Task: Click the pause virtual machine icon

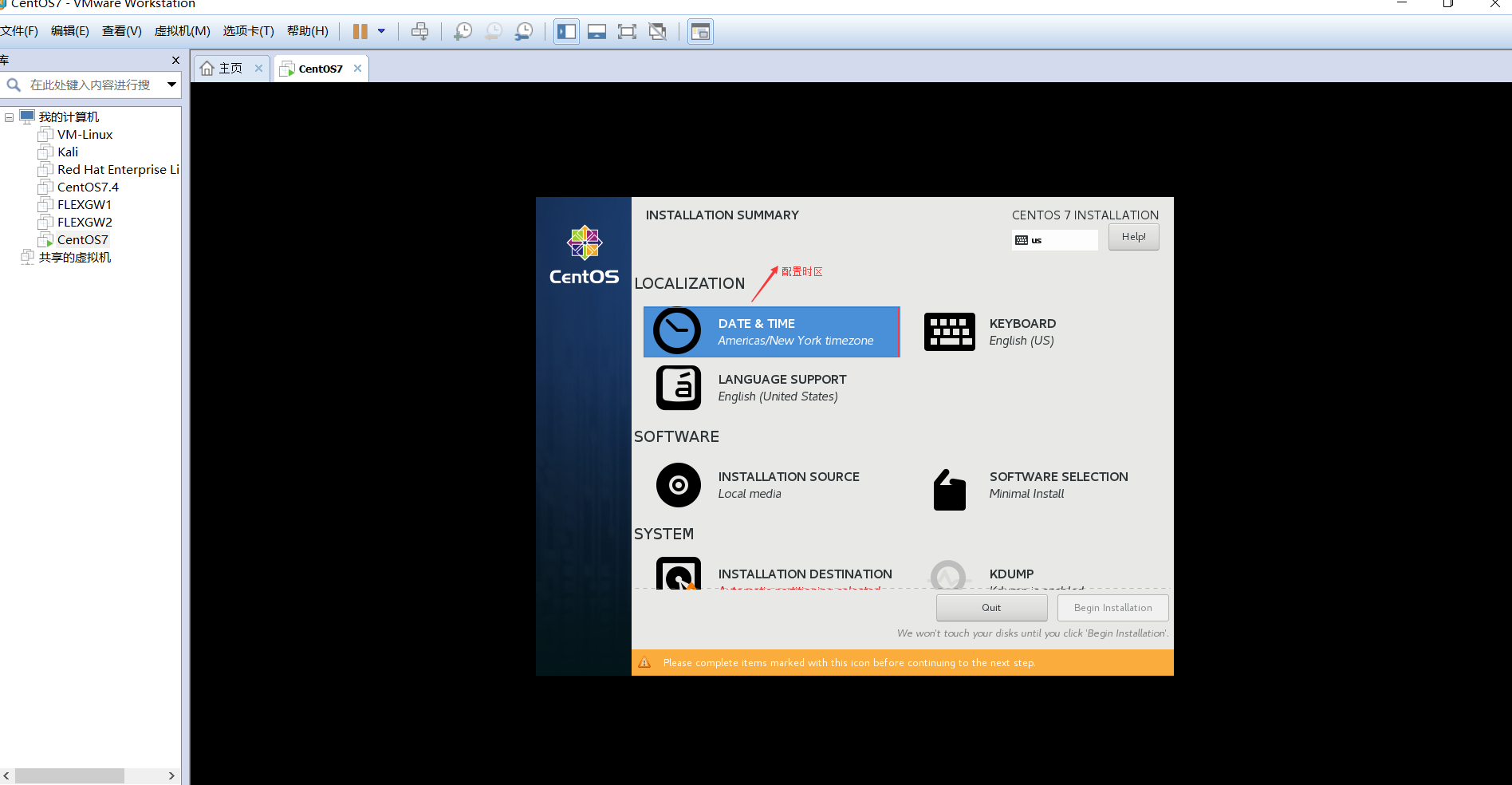Action: (x=360, y=31)
